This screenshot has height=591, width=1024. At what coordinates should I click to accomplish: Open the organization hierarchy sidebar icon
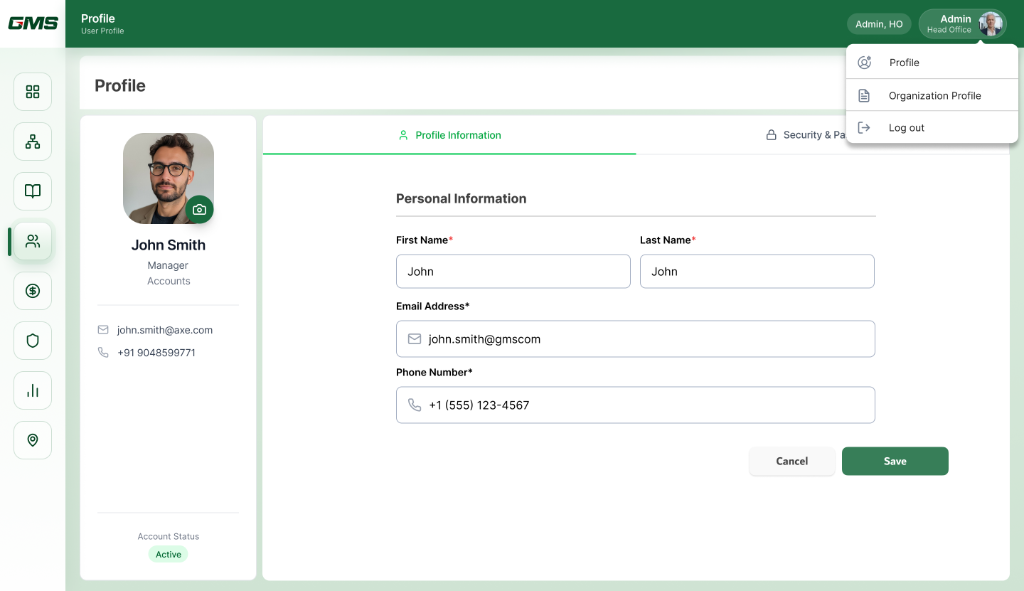33,141
